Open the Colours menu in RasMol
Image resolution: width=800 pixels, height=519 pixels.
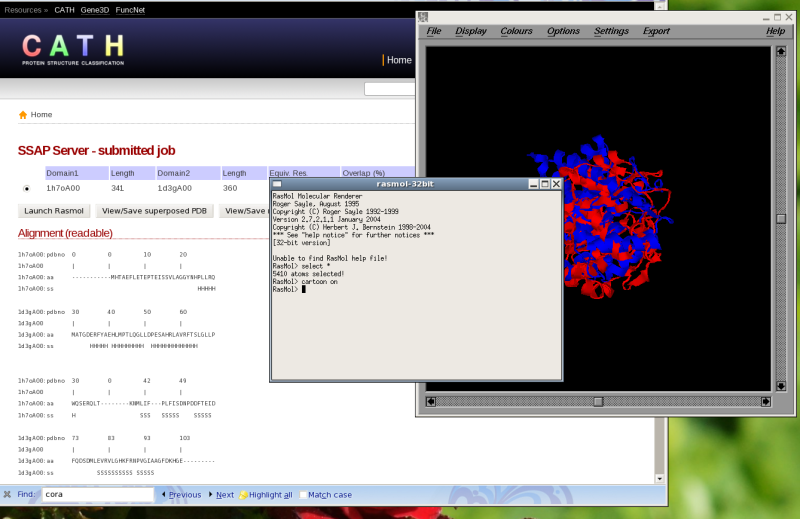(x=516, y=31)
